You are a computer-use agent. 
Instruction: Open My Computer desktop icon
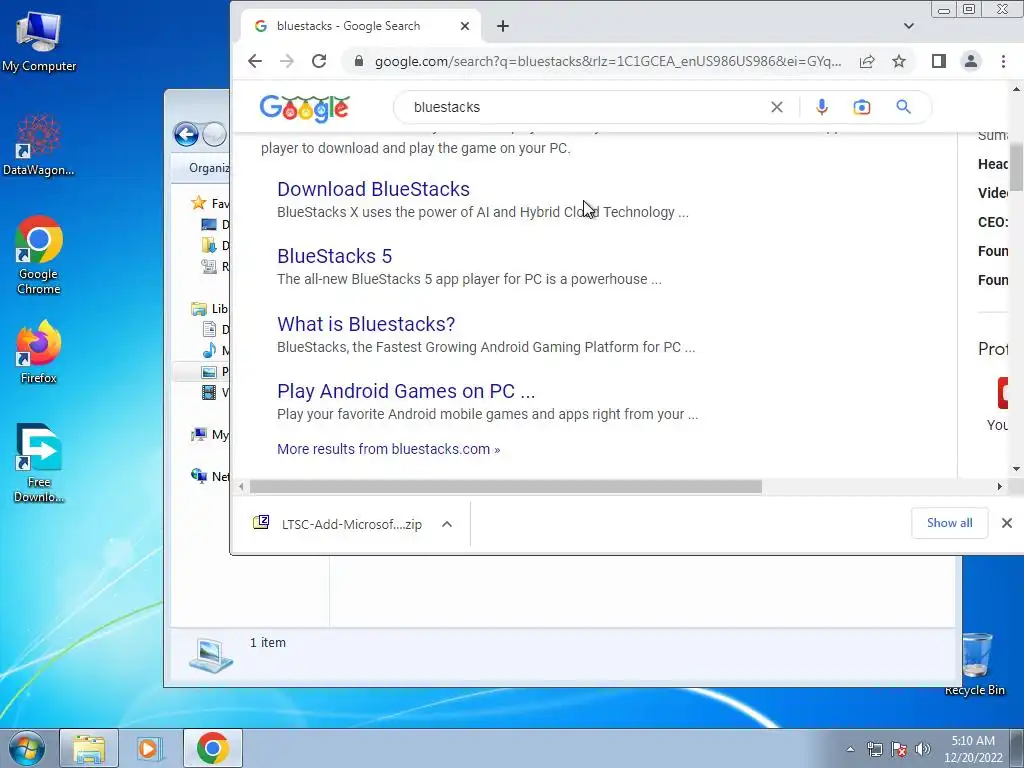click(x=39, y=42)
